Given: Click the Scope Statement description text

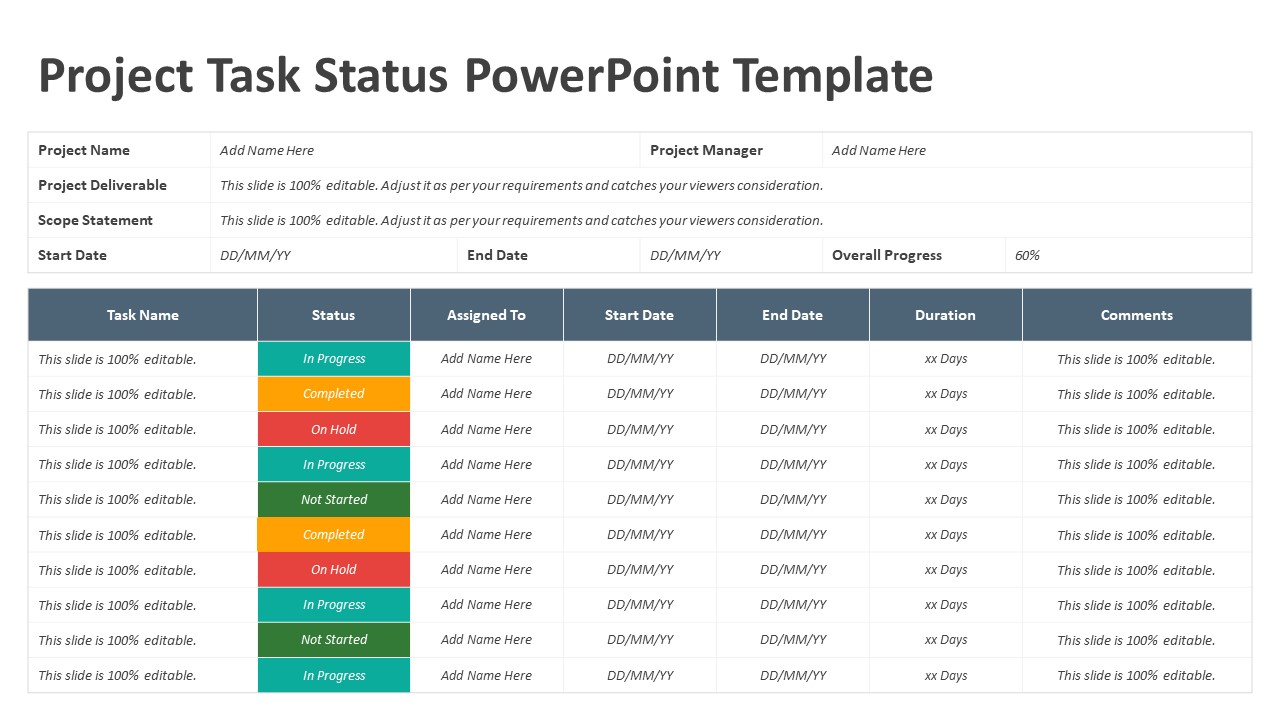Looking at the screenshot, I should [x=521, y=220].
